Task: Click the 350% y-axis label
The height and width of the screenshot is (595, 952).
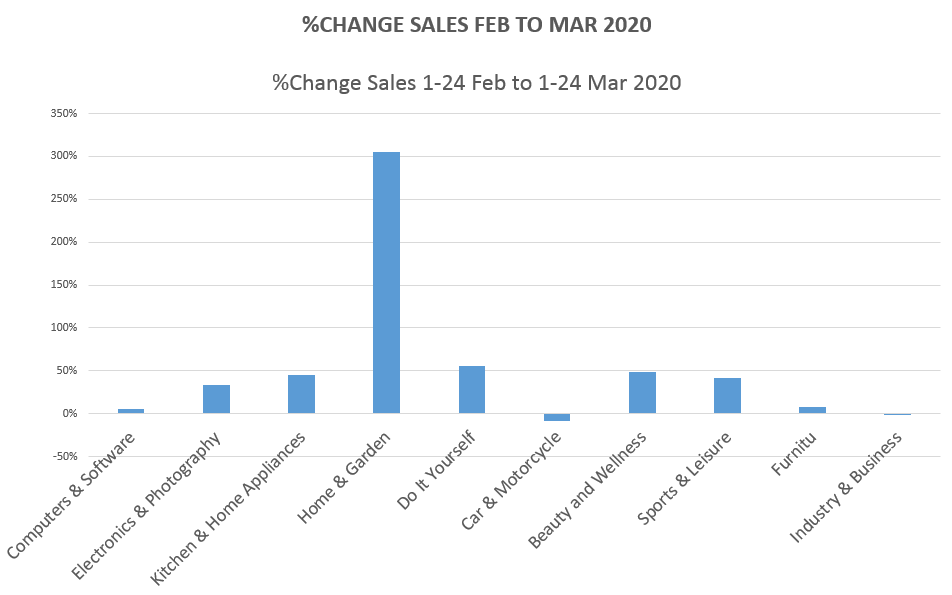Action: pyautogui.click(x=63, y=113)
